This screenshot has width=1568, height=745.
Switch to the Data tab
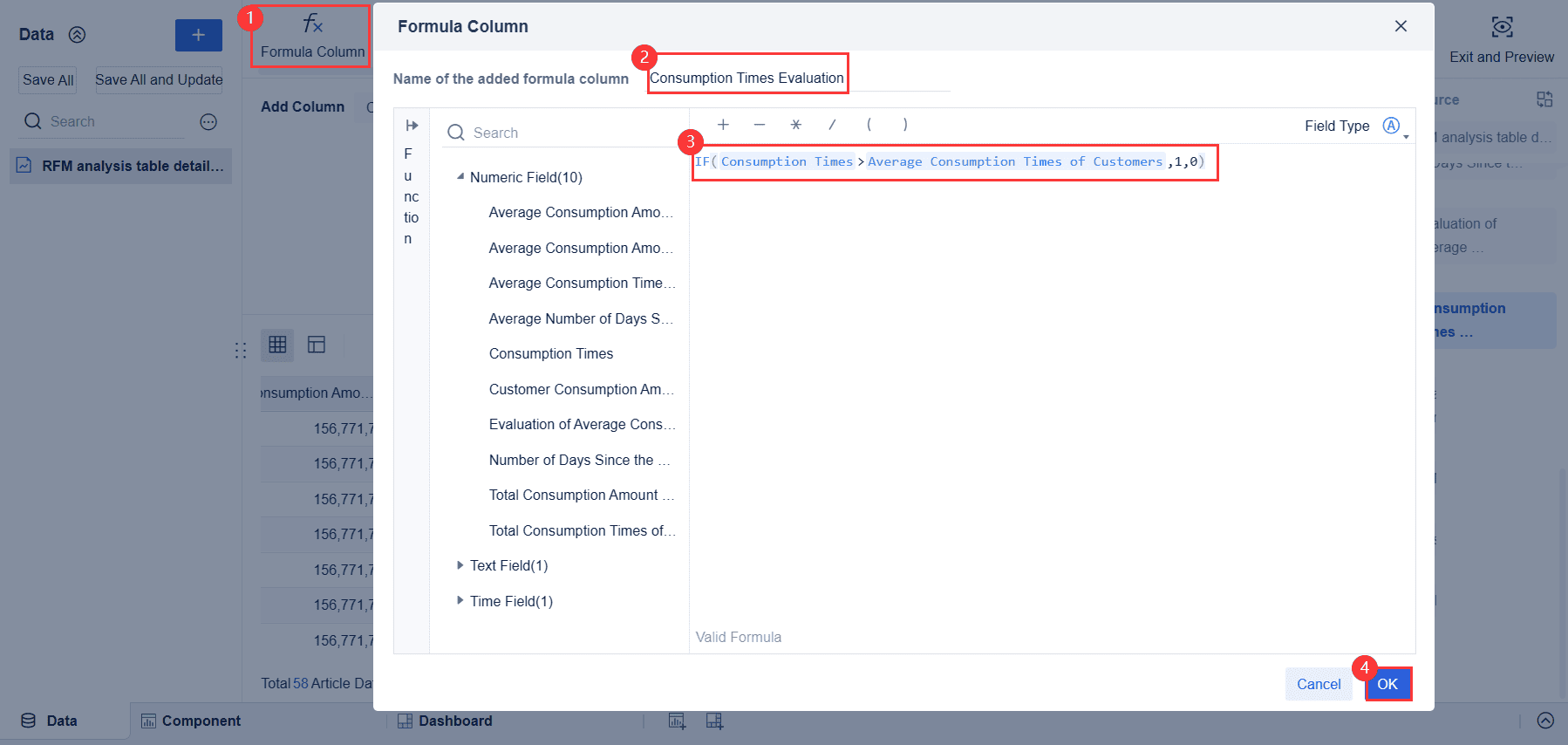(x=49, y=721)
